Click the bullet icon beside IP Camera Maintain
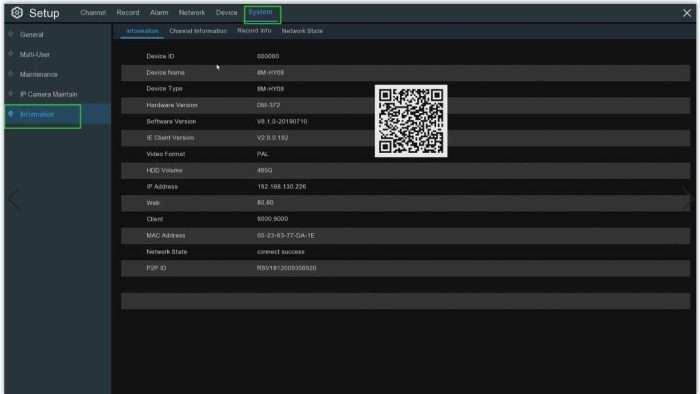Image resolution: width=700 pixels, height=394 pixels. click(x=11, y=94)
